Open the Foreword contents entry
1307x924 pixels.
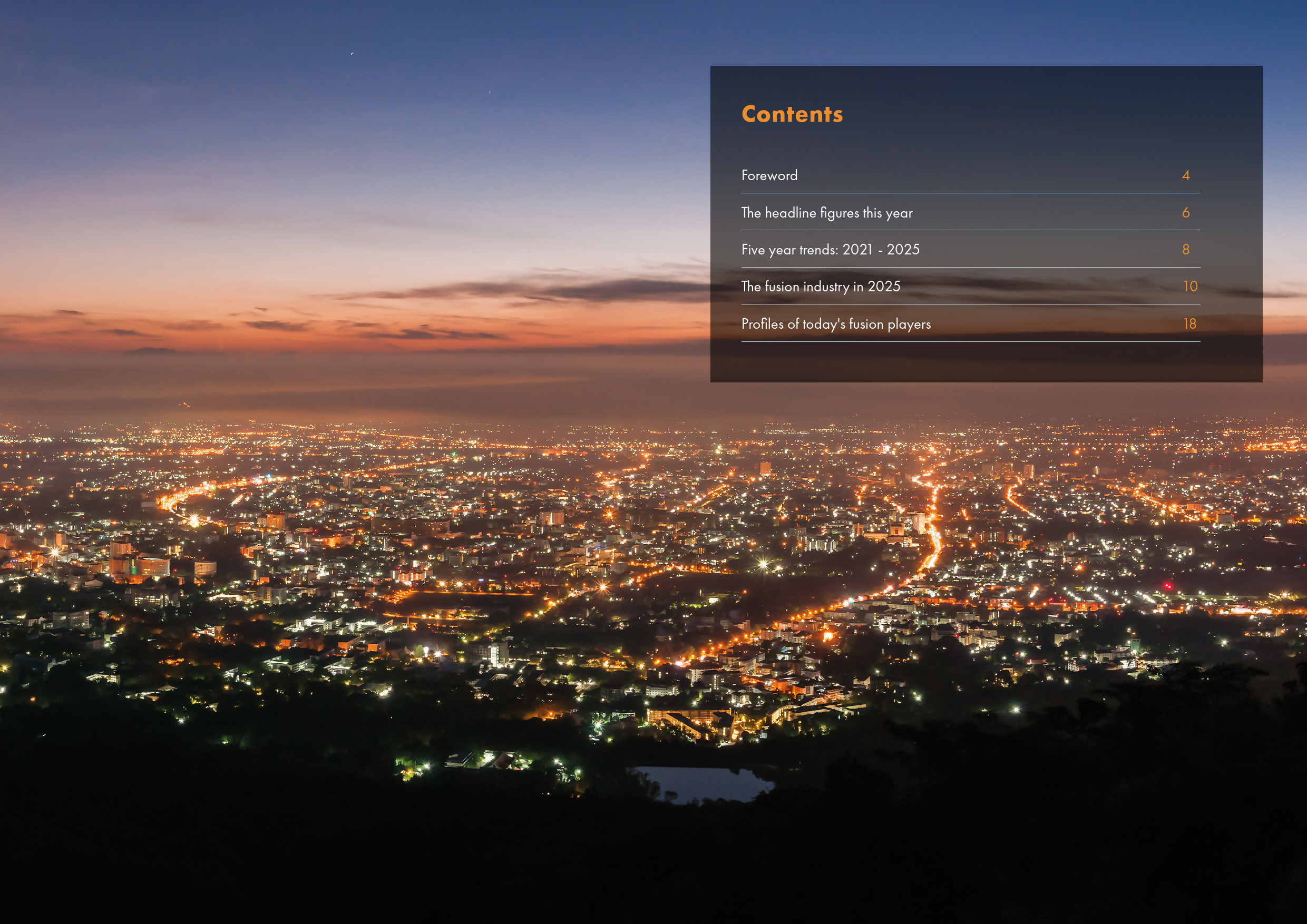[x=769, y=176]
